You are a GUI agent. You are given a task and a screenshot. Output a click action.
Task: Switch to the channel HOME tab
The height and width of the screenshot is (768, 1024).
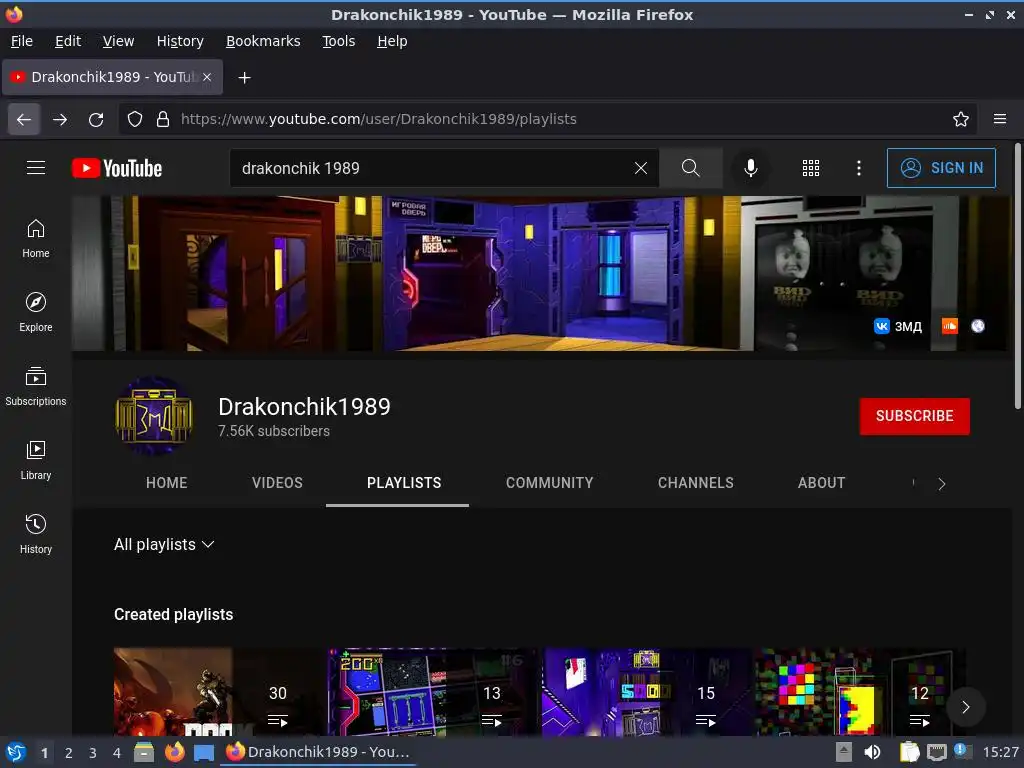pyautogui.click(x=167, y=483)
